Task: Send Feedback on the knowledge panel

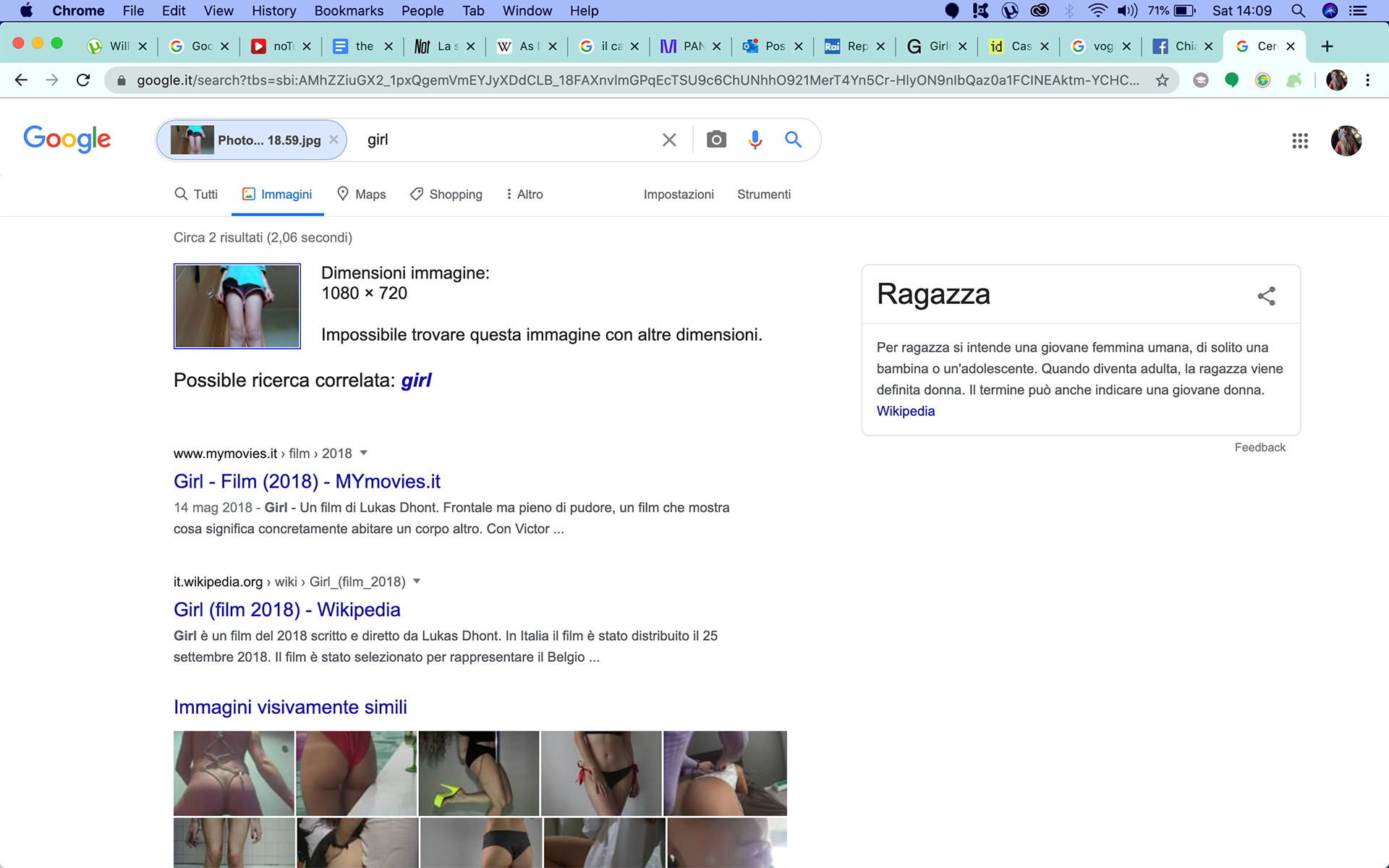Action: (x=1260, y=448)
